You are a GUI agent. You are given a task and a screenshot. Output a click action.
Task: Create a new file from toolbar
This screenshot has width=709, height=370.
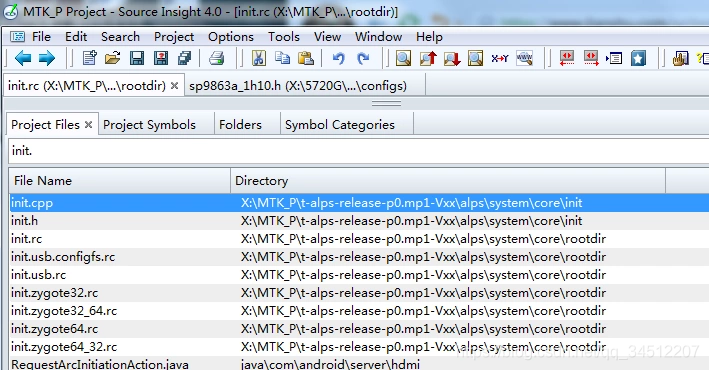coord(90,58)
